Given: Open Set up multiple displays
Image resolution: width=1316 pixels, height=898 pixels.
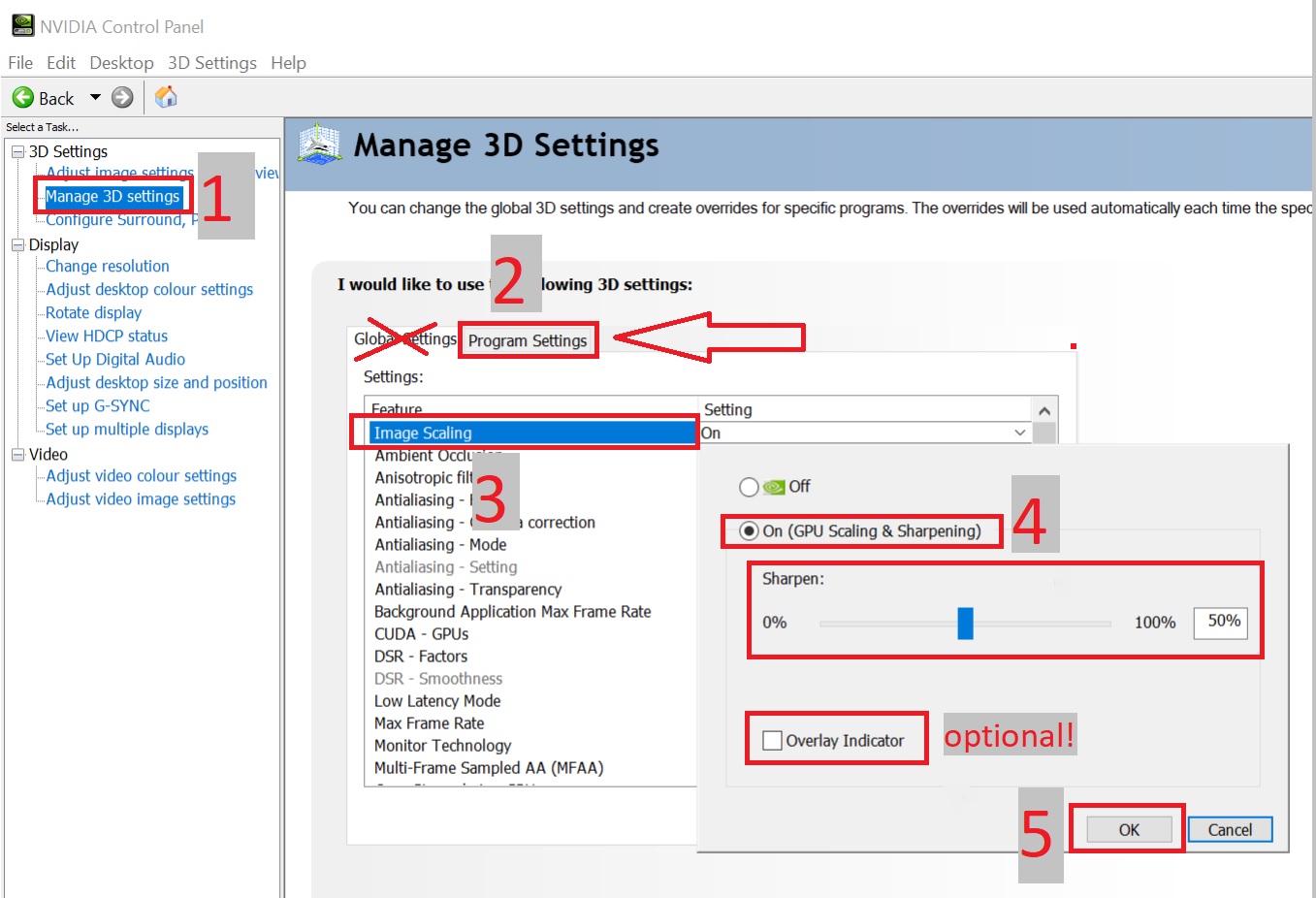Looking at the screenshot, I should tap(127, 430).
